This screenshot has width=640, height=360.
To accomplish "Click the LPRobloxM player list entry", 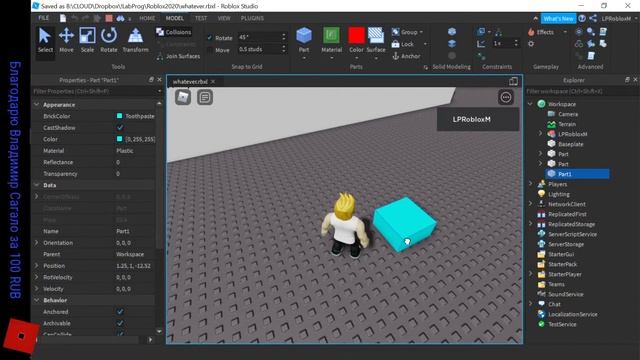I will click(x=478, y=119).
